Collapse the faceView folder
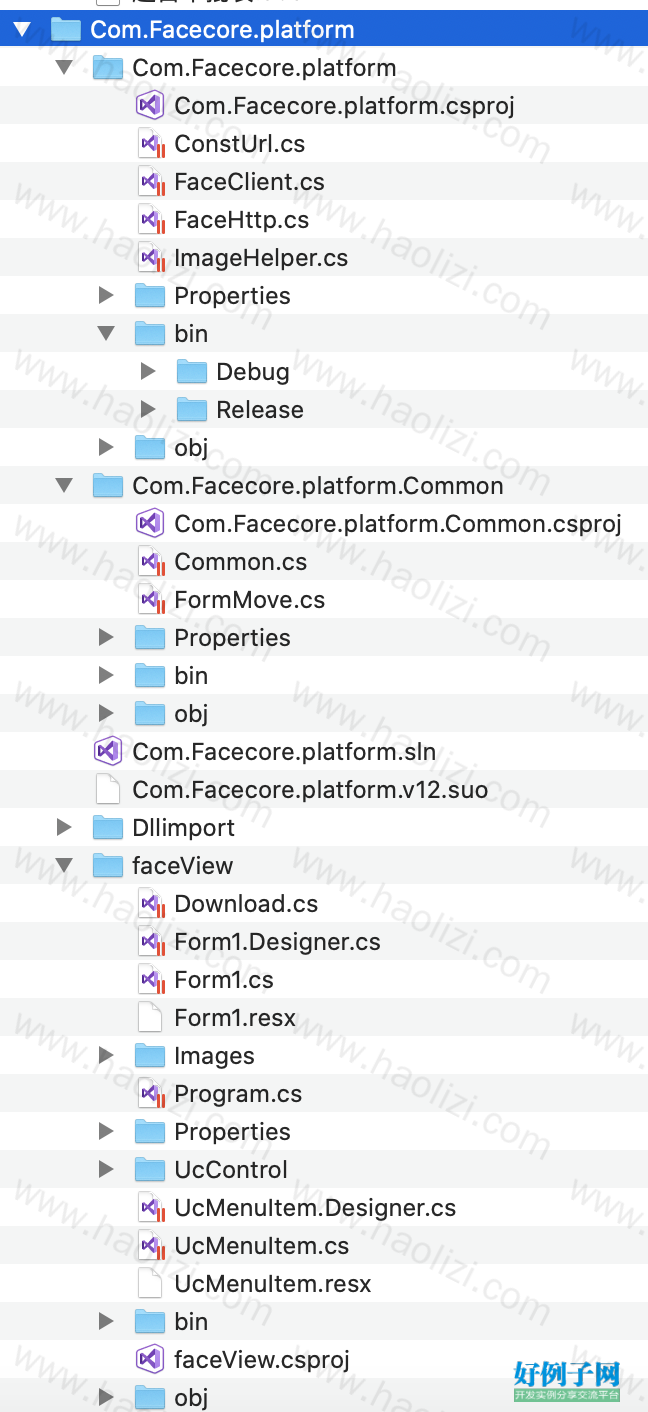648x1412 pixels. [64, 866]
